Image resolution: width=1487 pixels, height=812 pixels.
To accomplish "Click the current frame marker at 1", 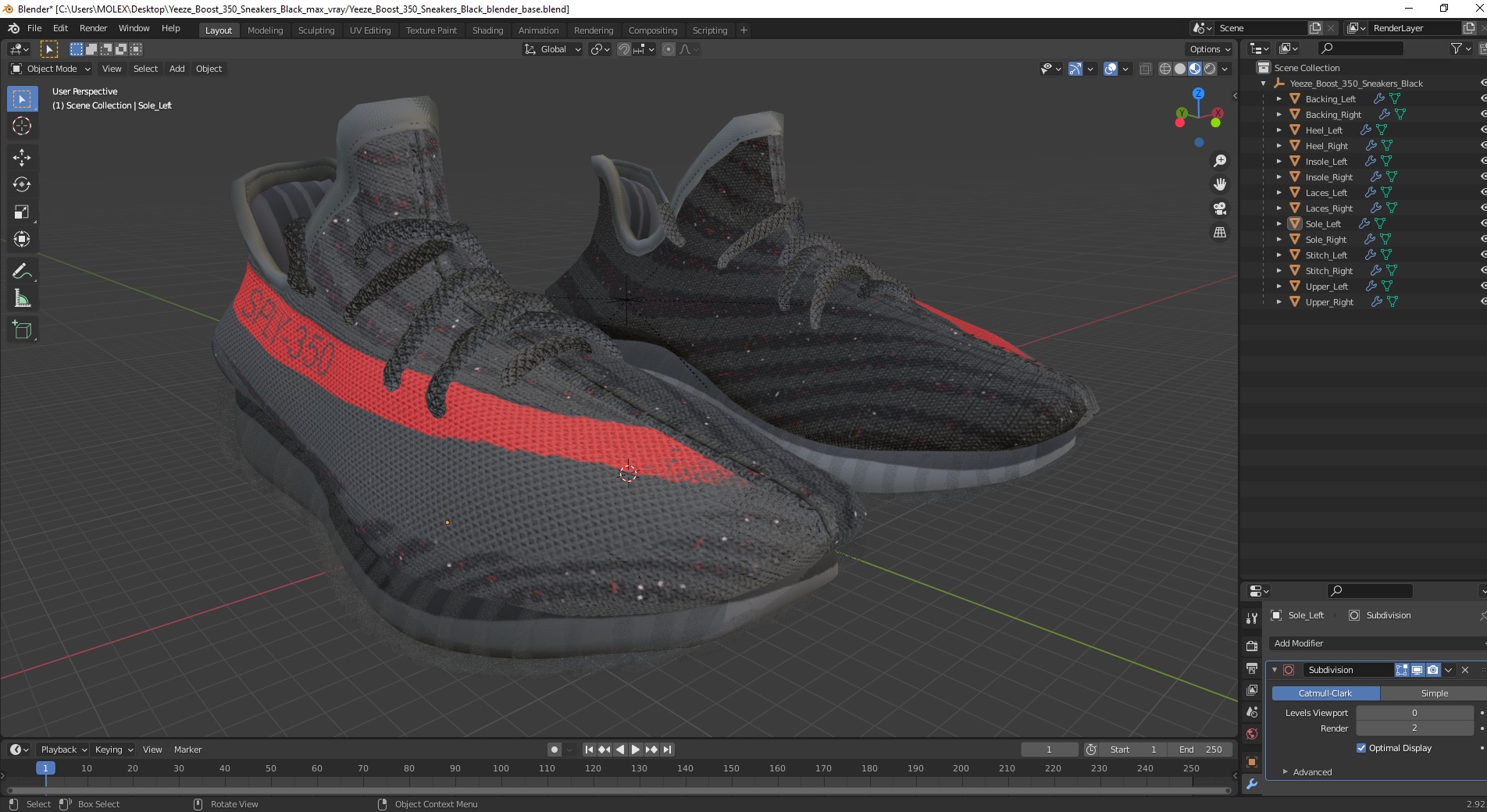I will (45, 768).
